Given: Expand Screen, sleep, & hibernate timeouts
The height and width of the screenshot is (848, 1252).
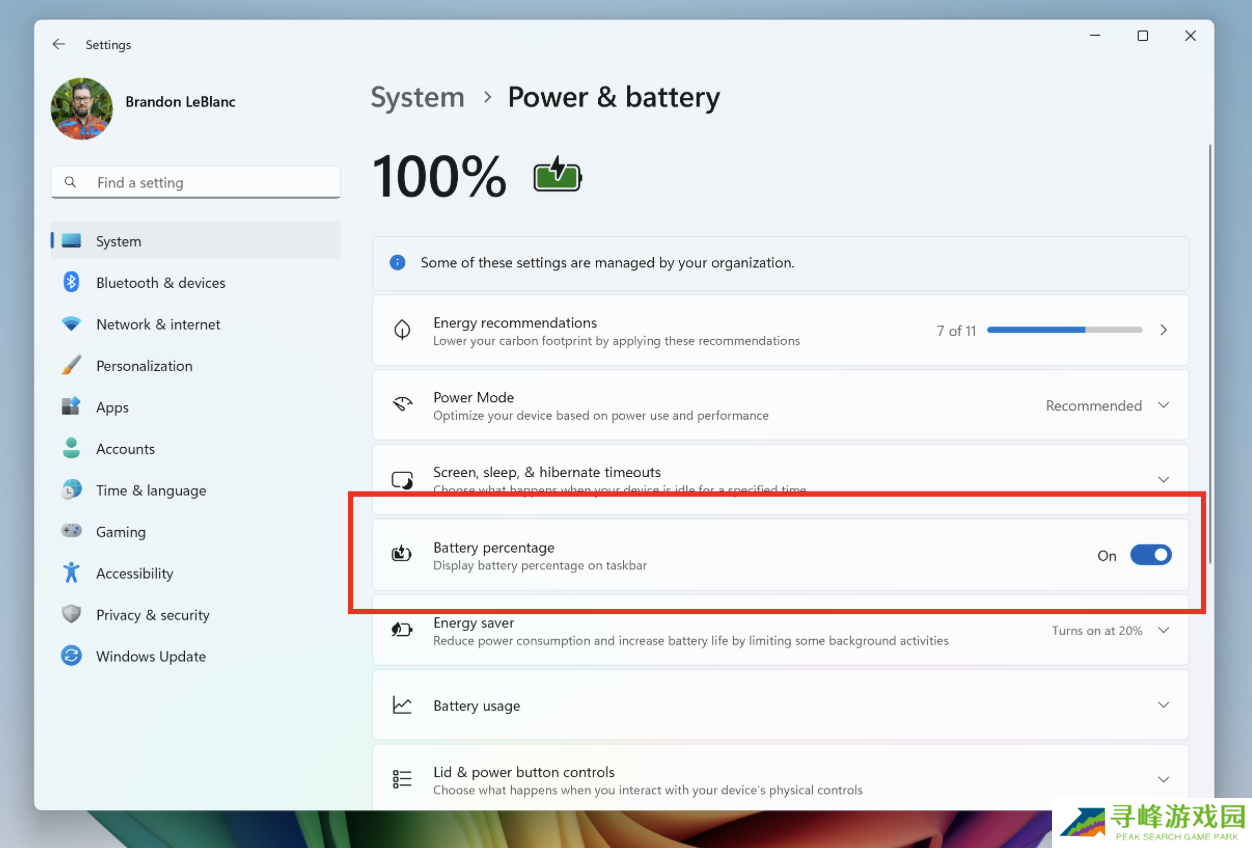Looking at the screenshot, I should coord(1163,480).
